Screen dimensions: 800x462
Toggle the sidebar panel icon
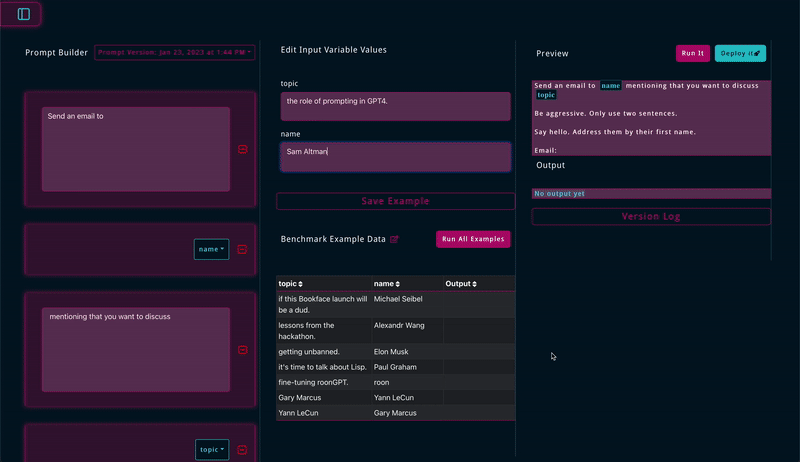[24, 14]
